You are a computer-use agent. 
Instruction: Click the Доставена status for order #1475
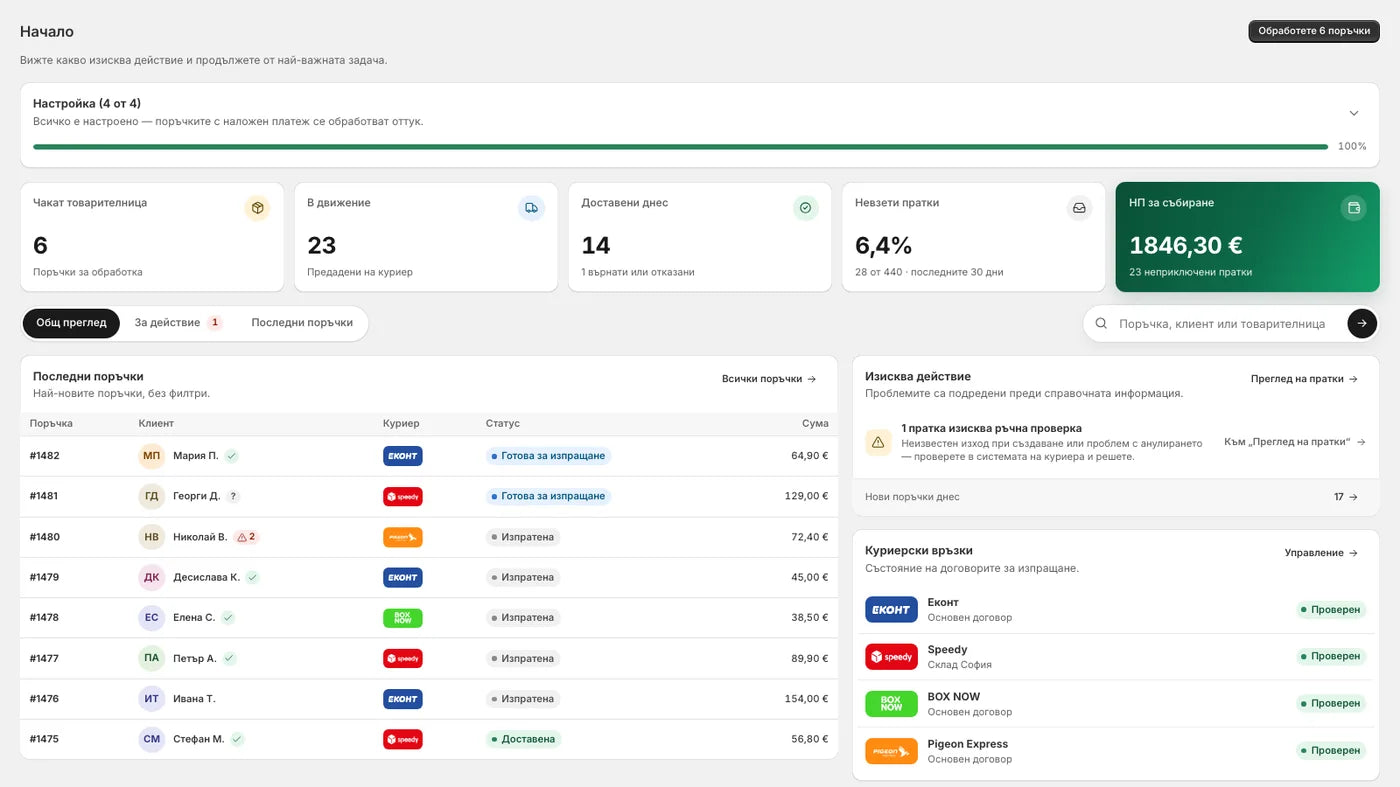524,740
